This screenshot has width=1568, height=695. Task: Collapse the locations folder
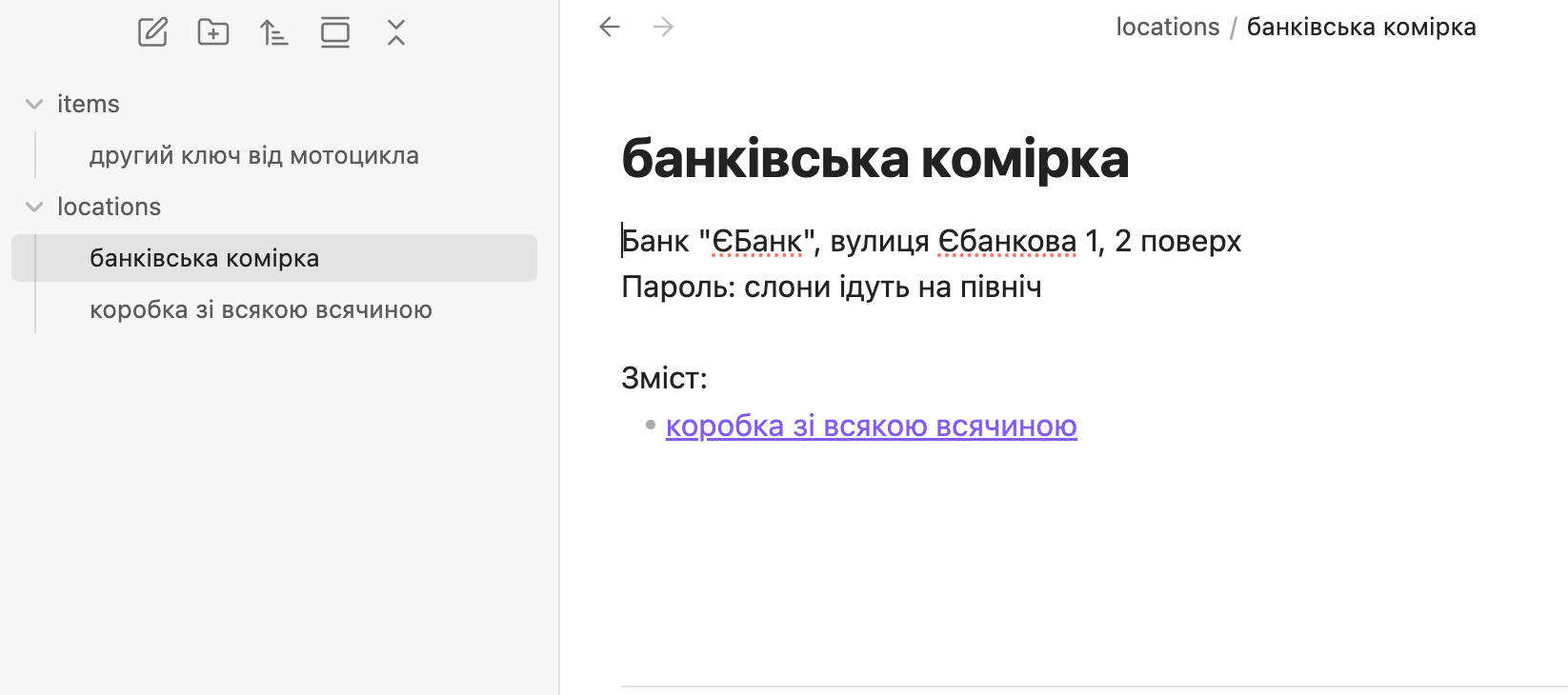(33, 207)
